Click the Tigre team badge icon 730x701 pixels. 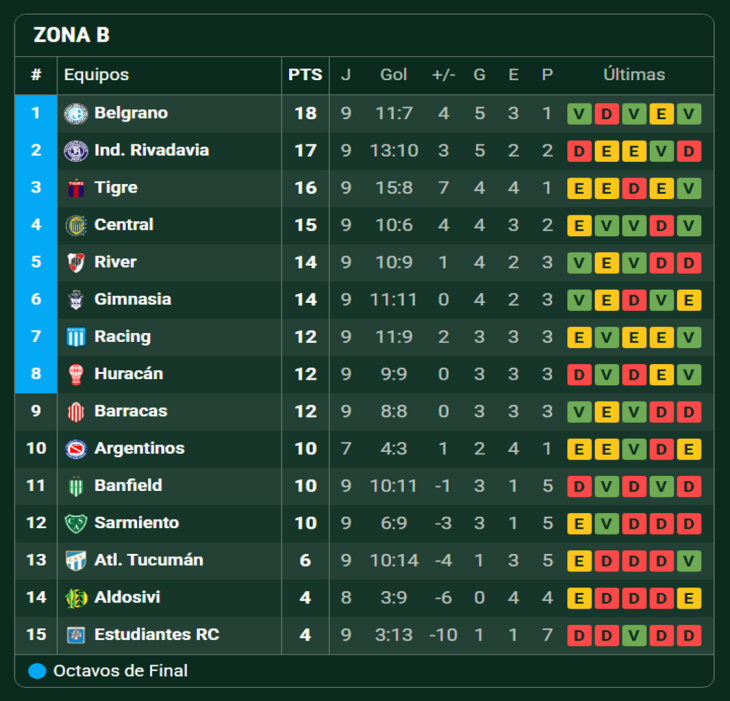pos(76,188)
